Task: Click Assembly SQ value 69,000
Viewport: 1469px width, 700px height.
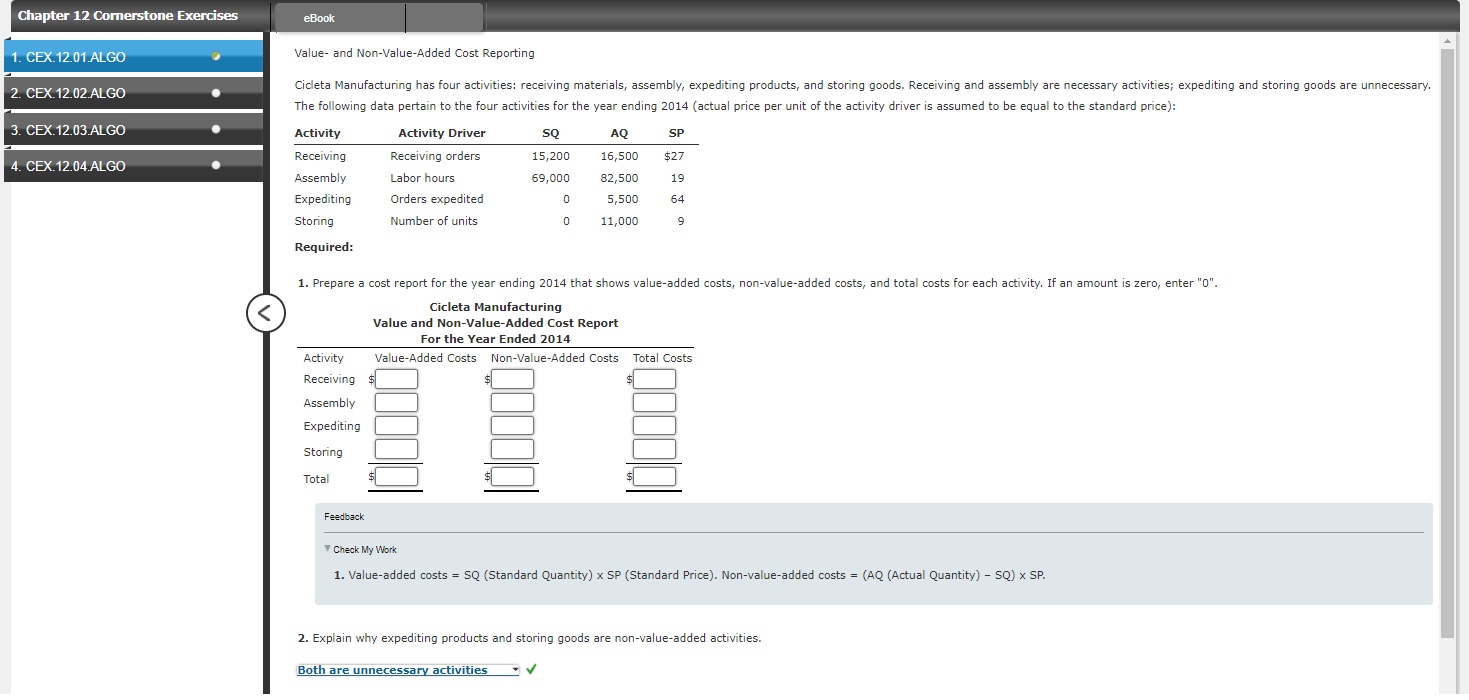Action: tap(550, 178)
